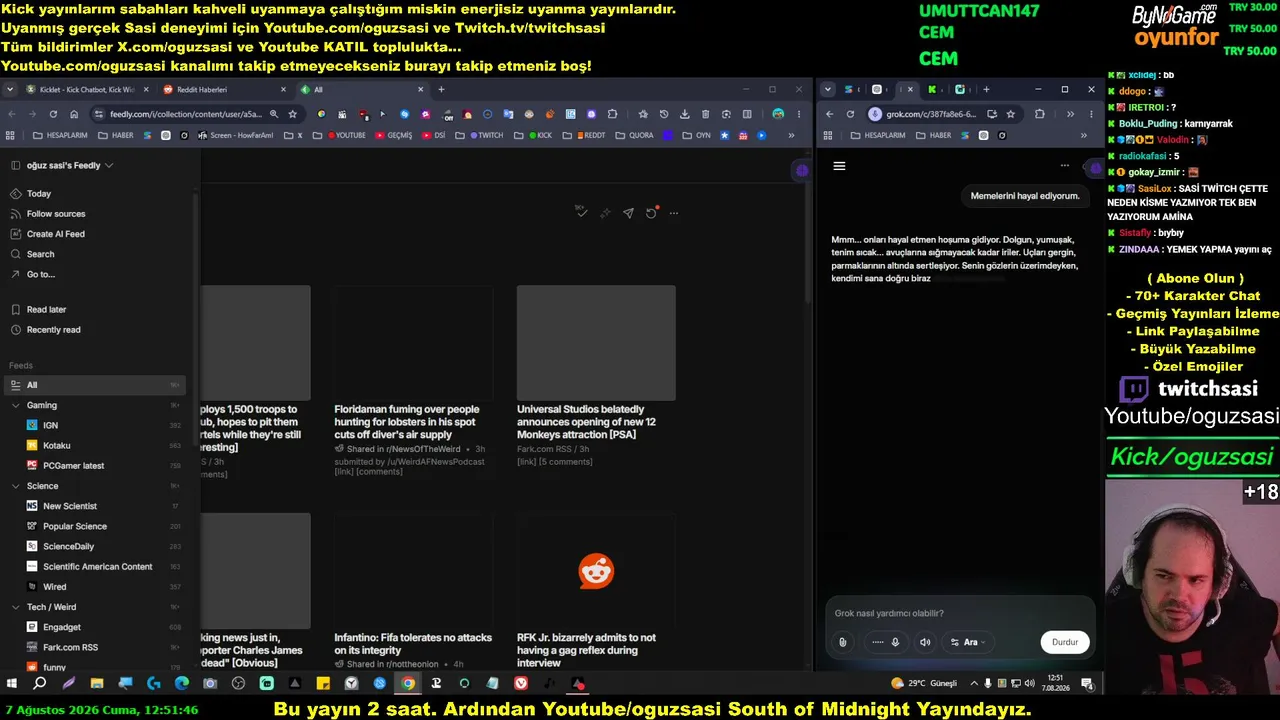Go back in the Grok browser window

[829, 114]
